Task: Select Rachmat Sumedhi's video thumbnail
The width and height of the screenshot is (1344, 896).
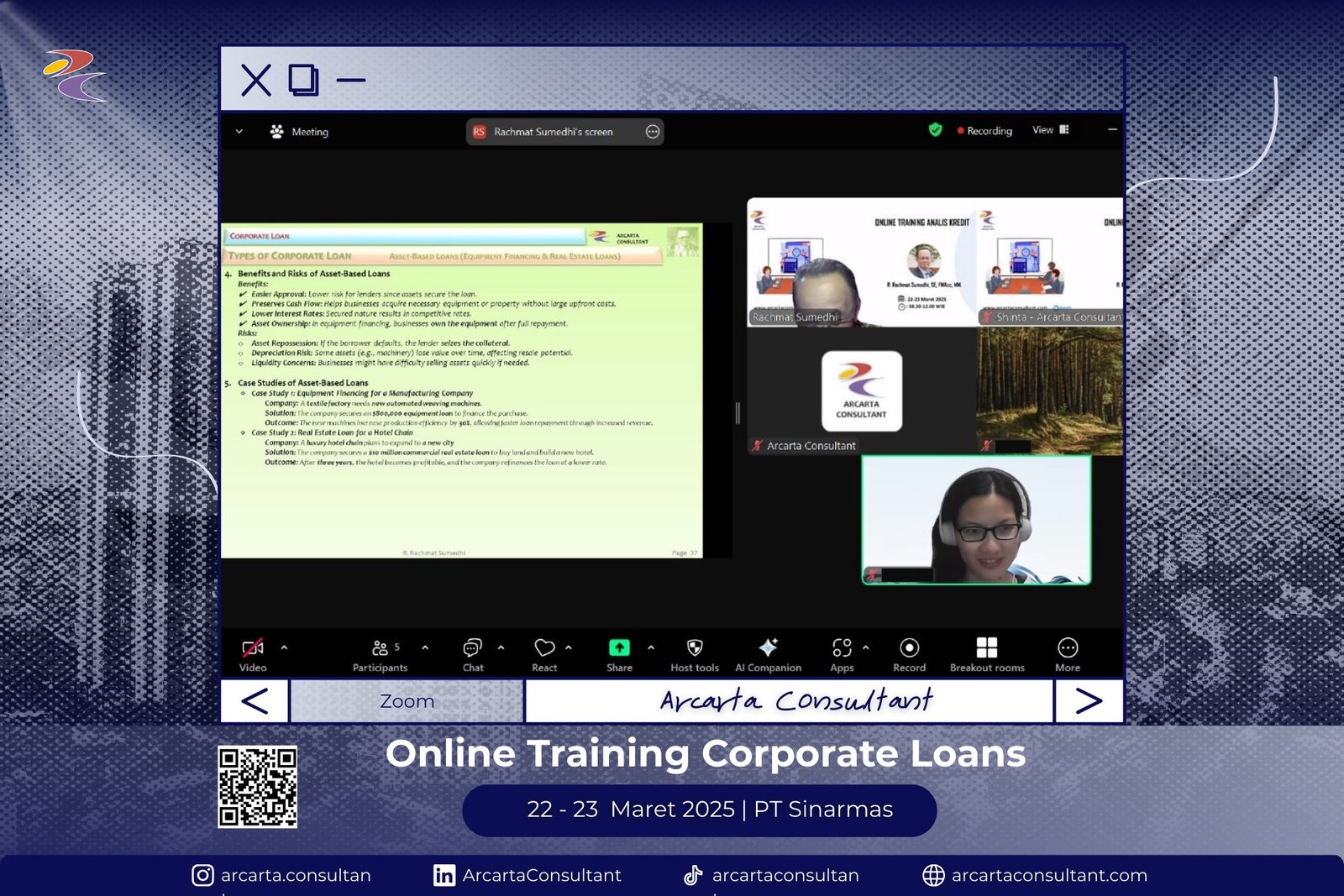Action: coord(860,262)
